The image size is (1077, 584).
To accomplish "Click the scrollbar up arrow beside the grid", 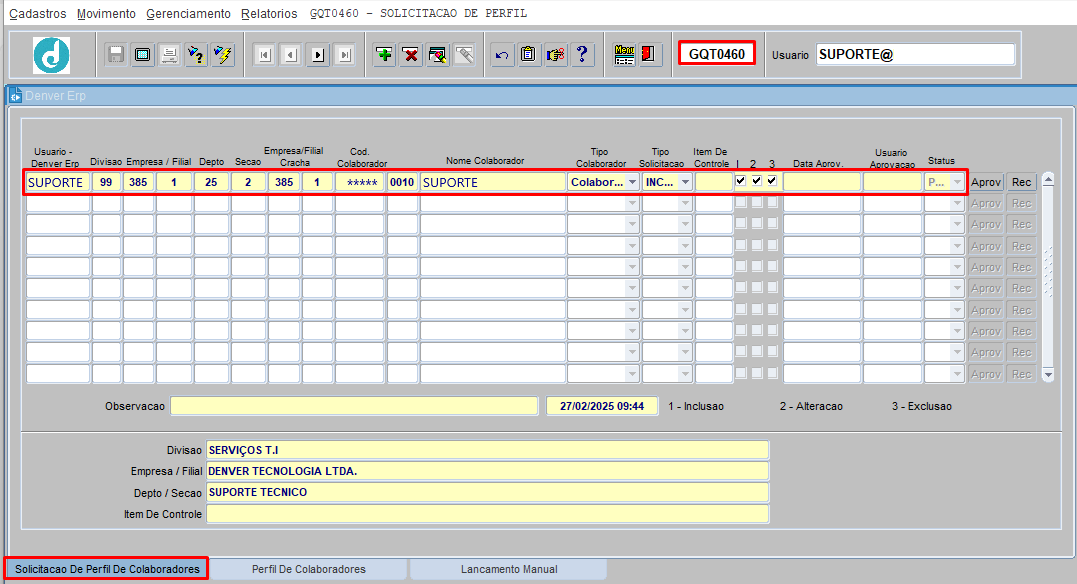I will pyautogui.click(x=1048, y=180).
